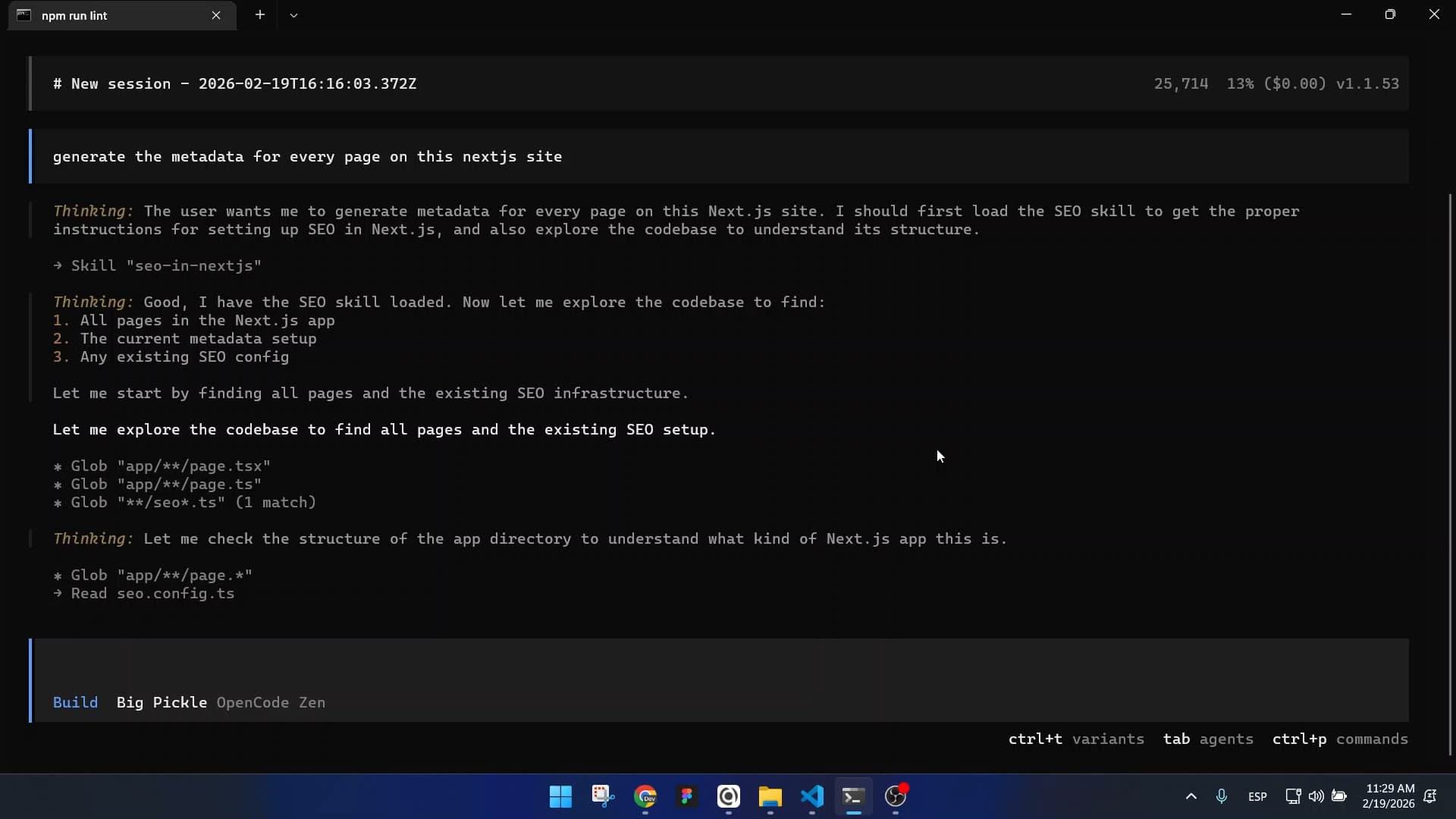Screen dimensions: 1456x819
Task: Close the npm run lint tab
Action: click(x=217, y=15)
